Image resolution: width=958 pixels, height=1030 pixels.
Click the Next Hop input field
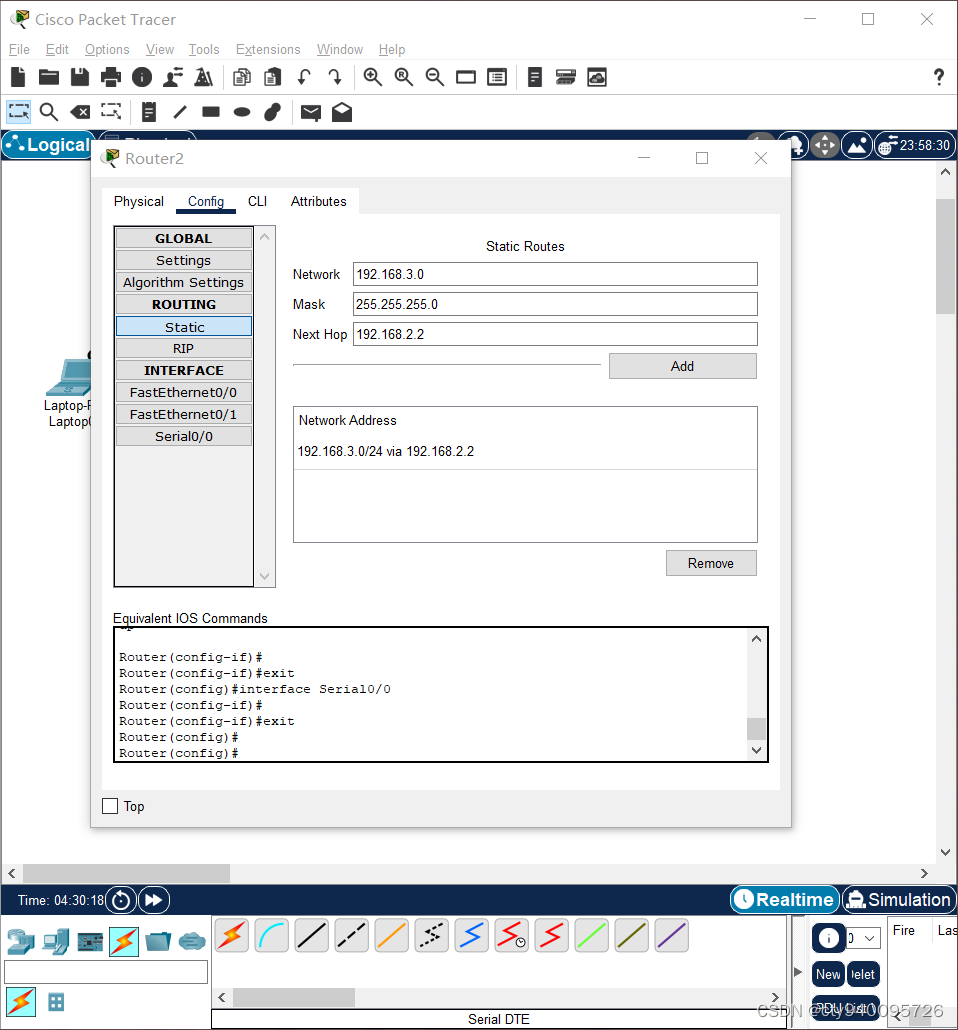(555, 334)
